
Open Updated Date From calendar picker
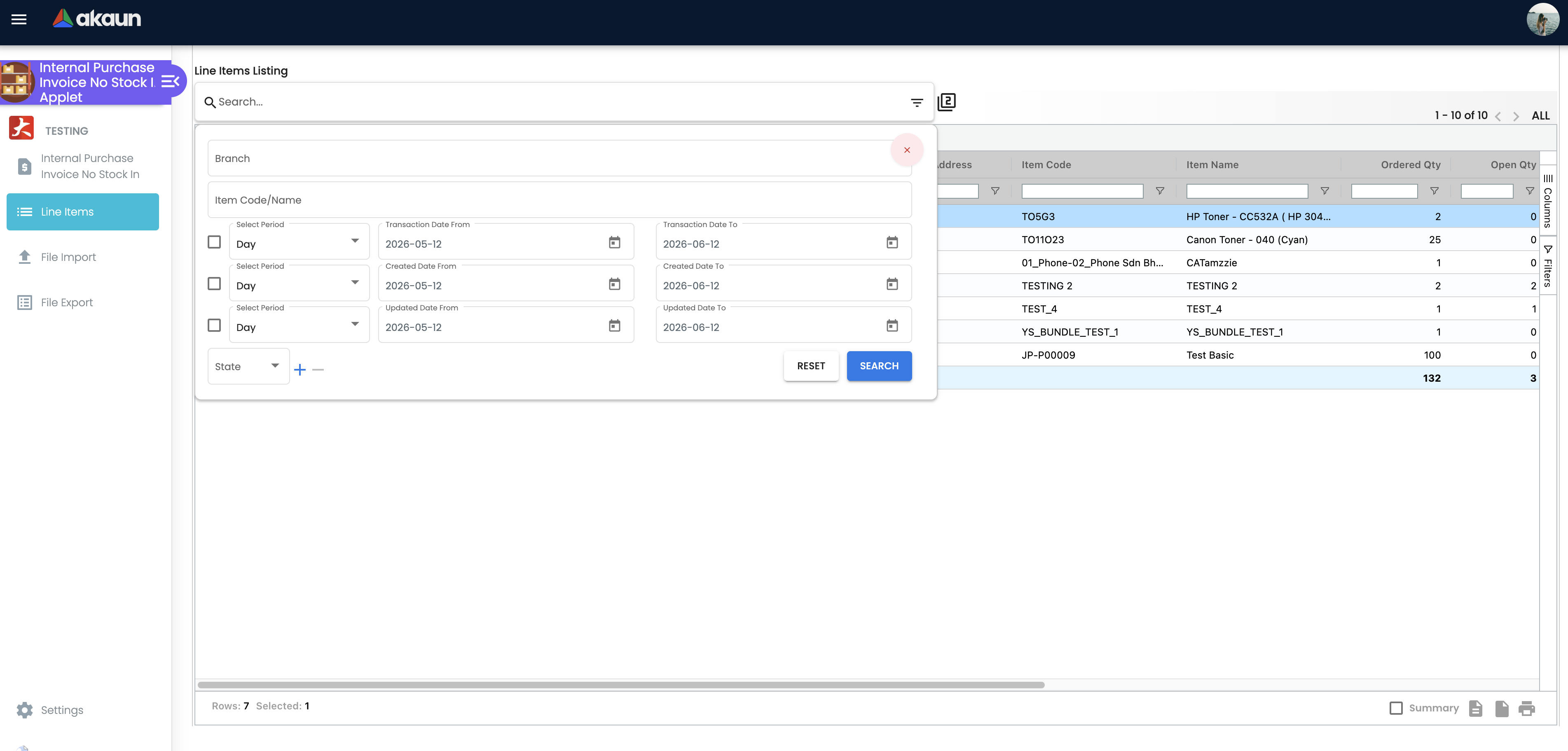[615, 326]
